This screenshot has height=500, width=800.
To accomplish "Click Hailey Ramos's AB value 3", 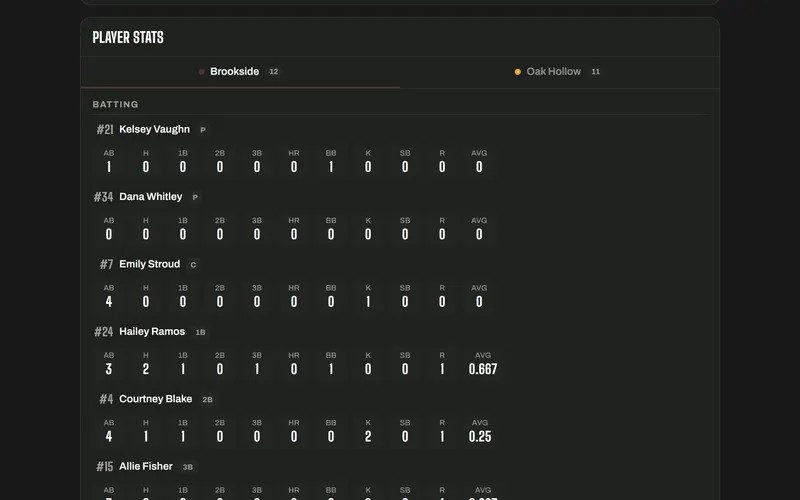I will (x=109, y=369).
